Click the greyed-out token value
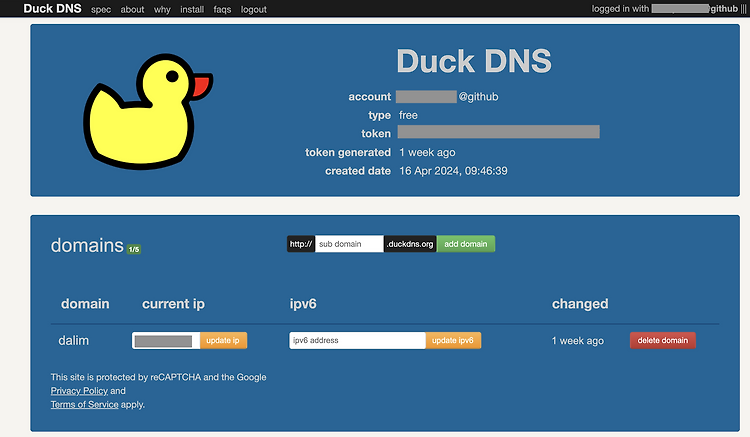The height and width of the screenshot is (437, 750). pyautogui.click(x=498, y=132)
